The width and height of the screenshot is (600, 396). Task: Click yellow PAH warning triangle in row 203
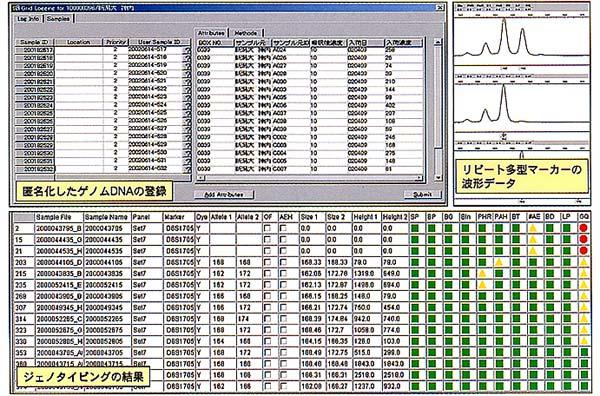pos(499,262)
